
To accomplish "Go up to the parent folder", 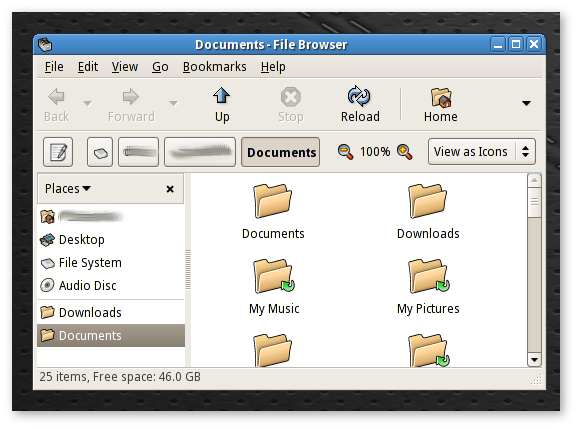I will [222, 105].
